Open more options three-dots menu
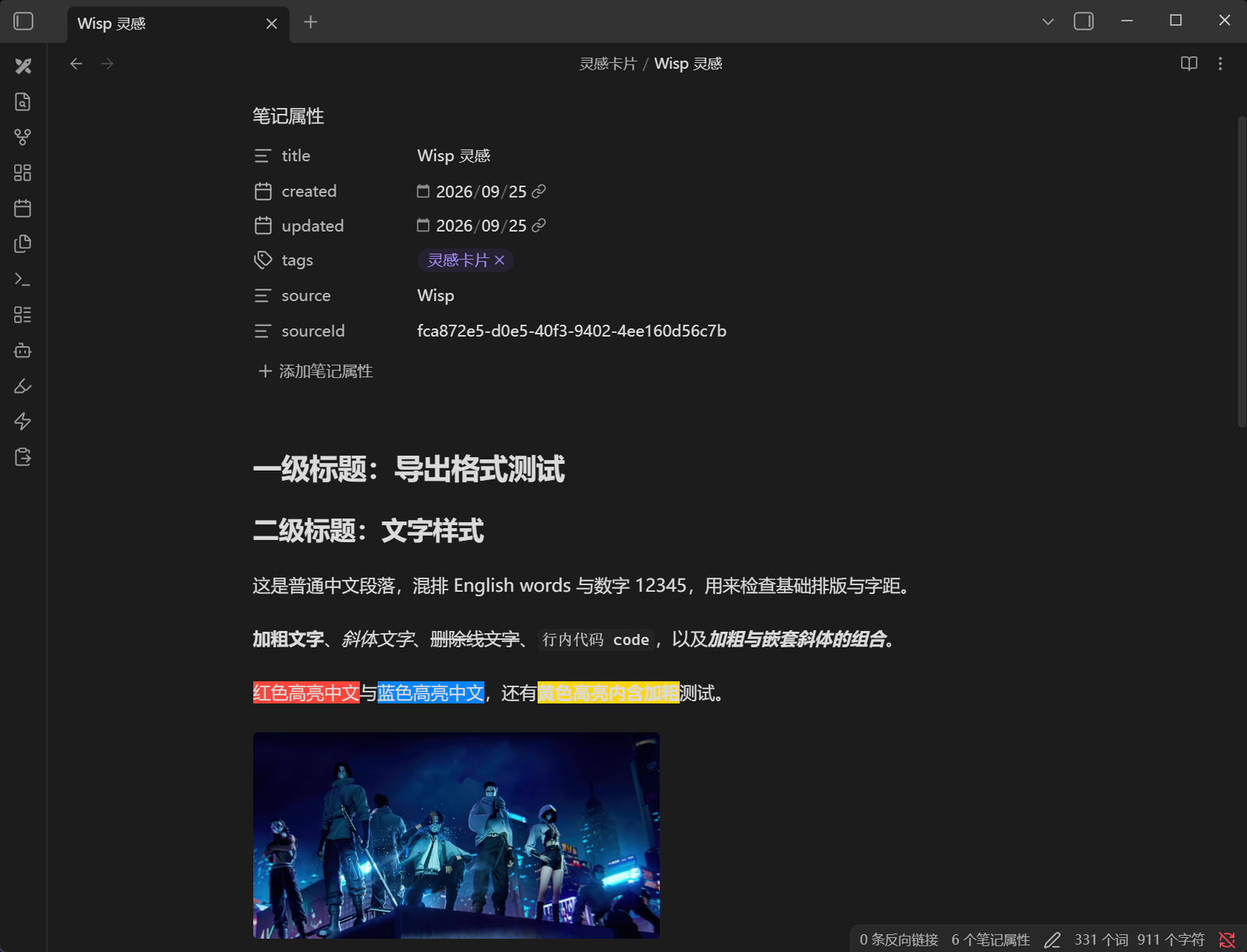Image resolution: width=1247 pixels, height=952 pixels. (x=1220, y=64)
